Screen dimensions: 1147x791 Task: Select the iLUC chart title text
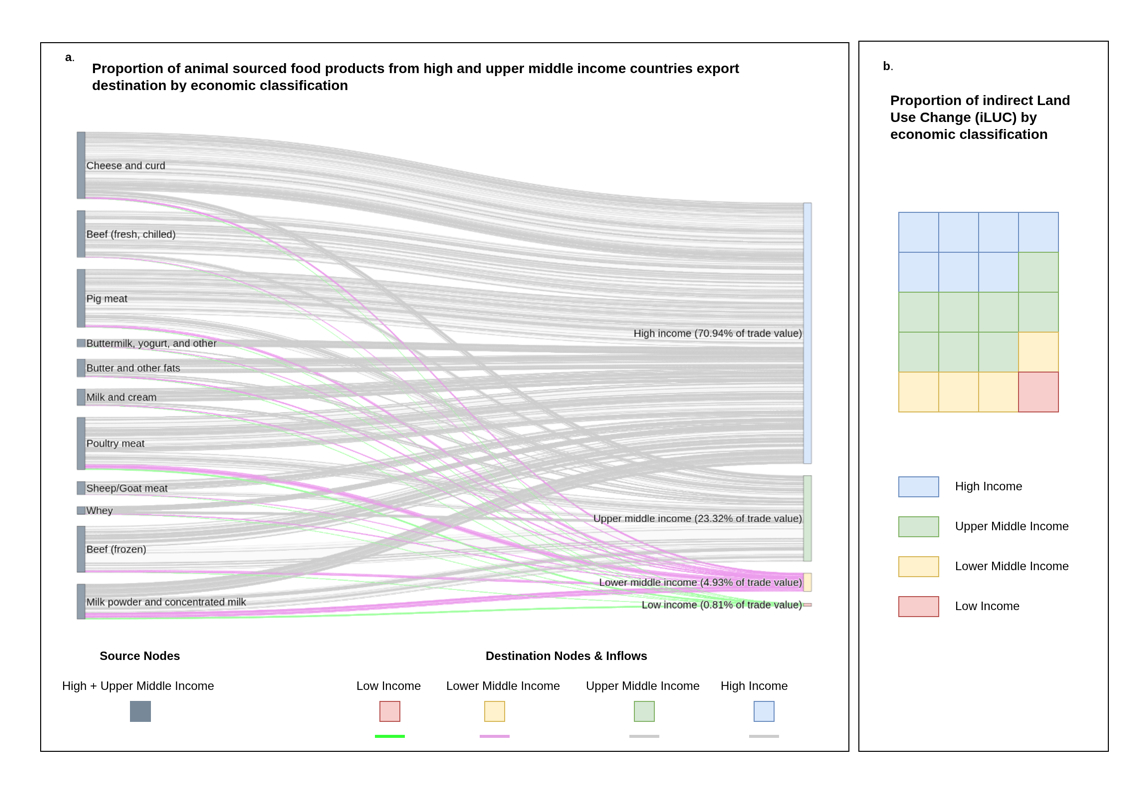pyautogui.click(x=979, y=117)
